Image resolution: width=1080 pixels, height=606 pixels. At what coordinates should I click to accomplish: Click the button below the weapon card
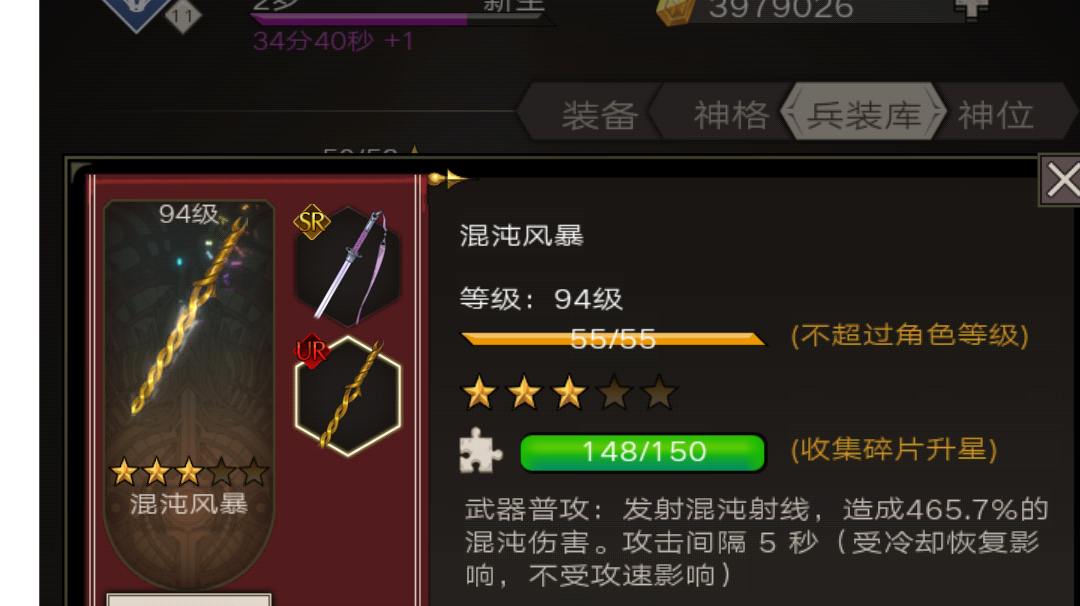click(x=189, y=599)
